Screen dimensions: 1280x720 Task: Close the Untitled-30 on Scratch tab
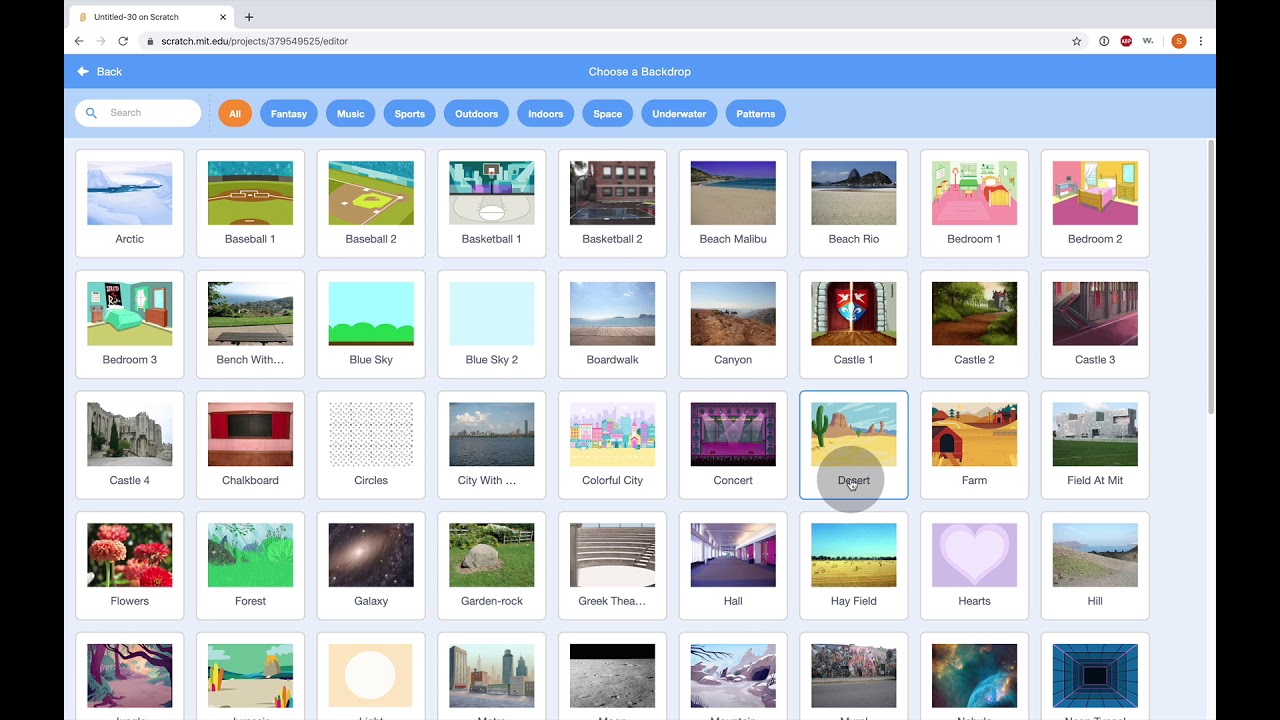[223, 17]
